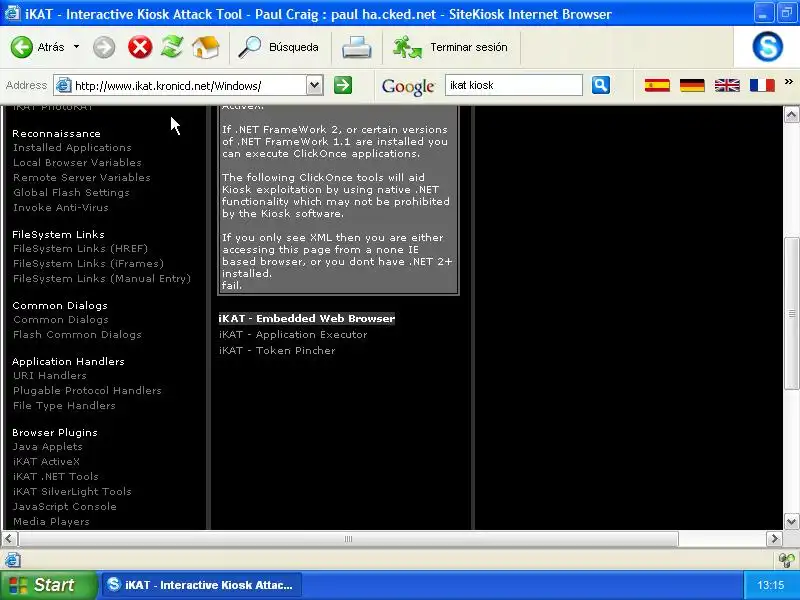This screenshot has height=600, width=800.
Task: Launch iKAT - Embedded Web Browser
Action: click(307, 318)
